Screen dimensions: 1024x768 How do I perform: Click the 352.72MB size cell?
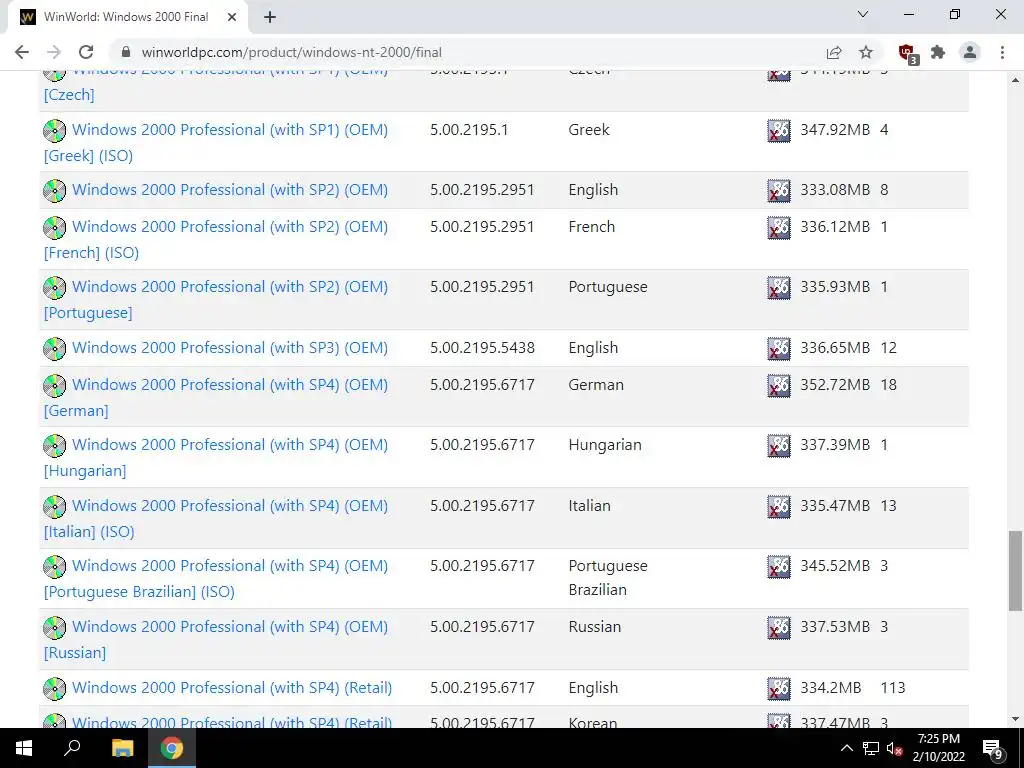(x=835, y=385)
